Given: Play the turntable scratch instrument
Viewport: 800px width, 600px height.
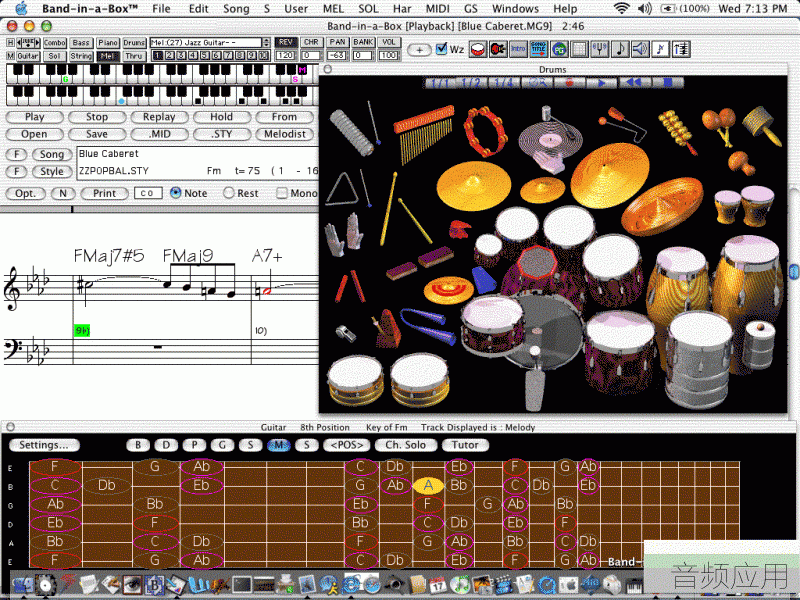Looking at the screenshot, I should pyautogui.click(x=549, y=139).
